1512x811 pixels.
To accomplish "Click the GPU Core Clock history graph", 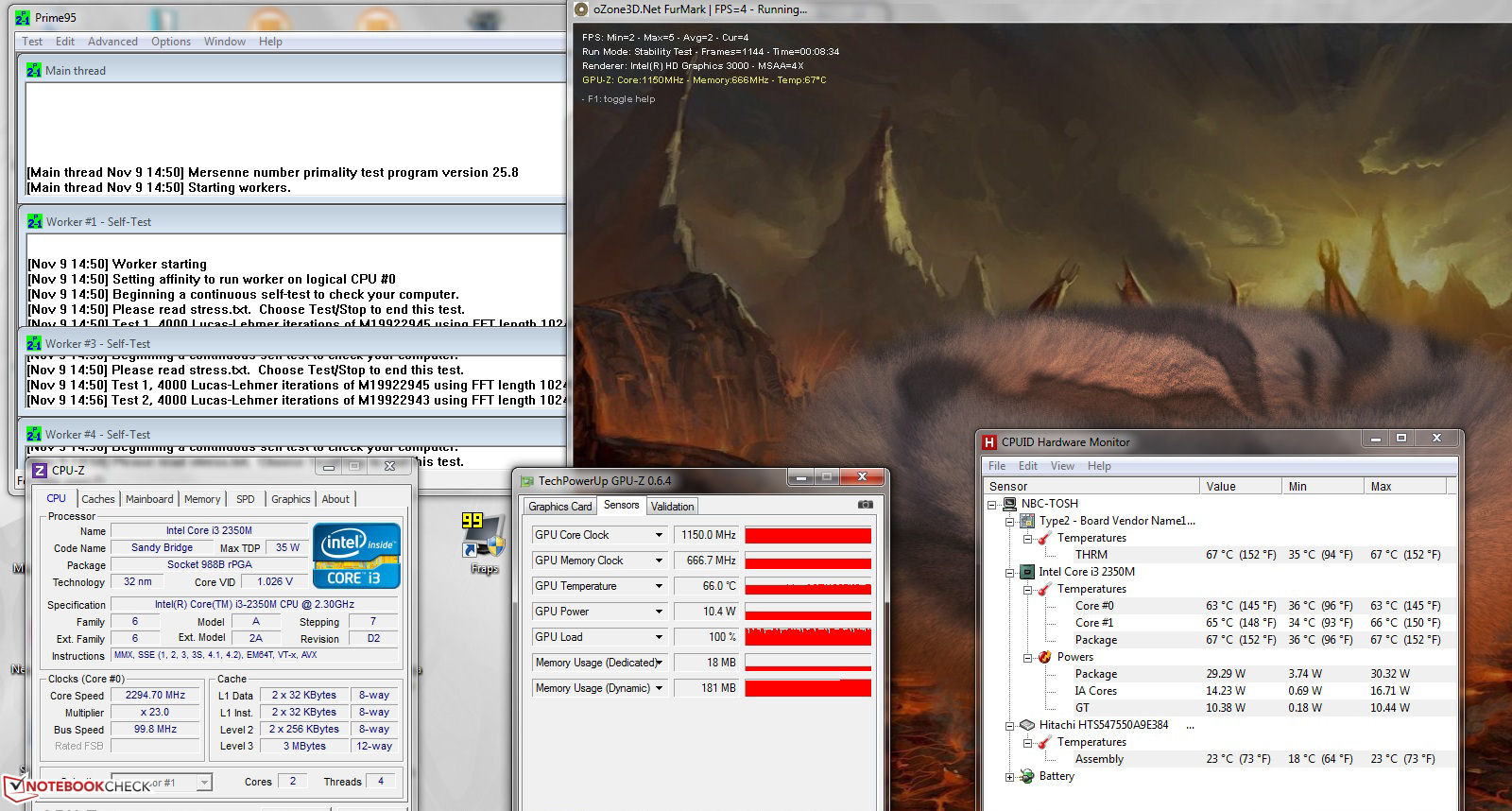I will click(808, 535).
